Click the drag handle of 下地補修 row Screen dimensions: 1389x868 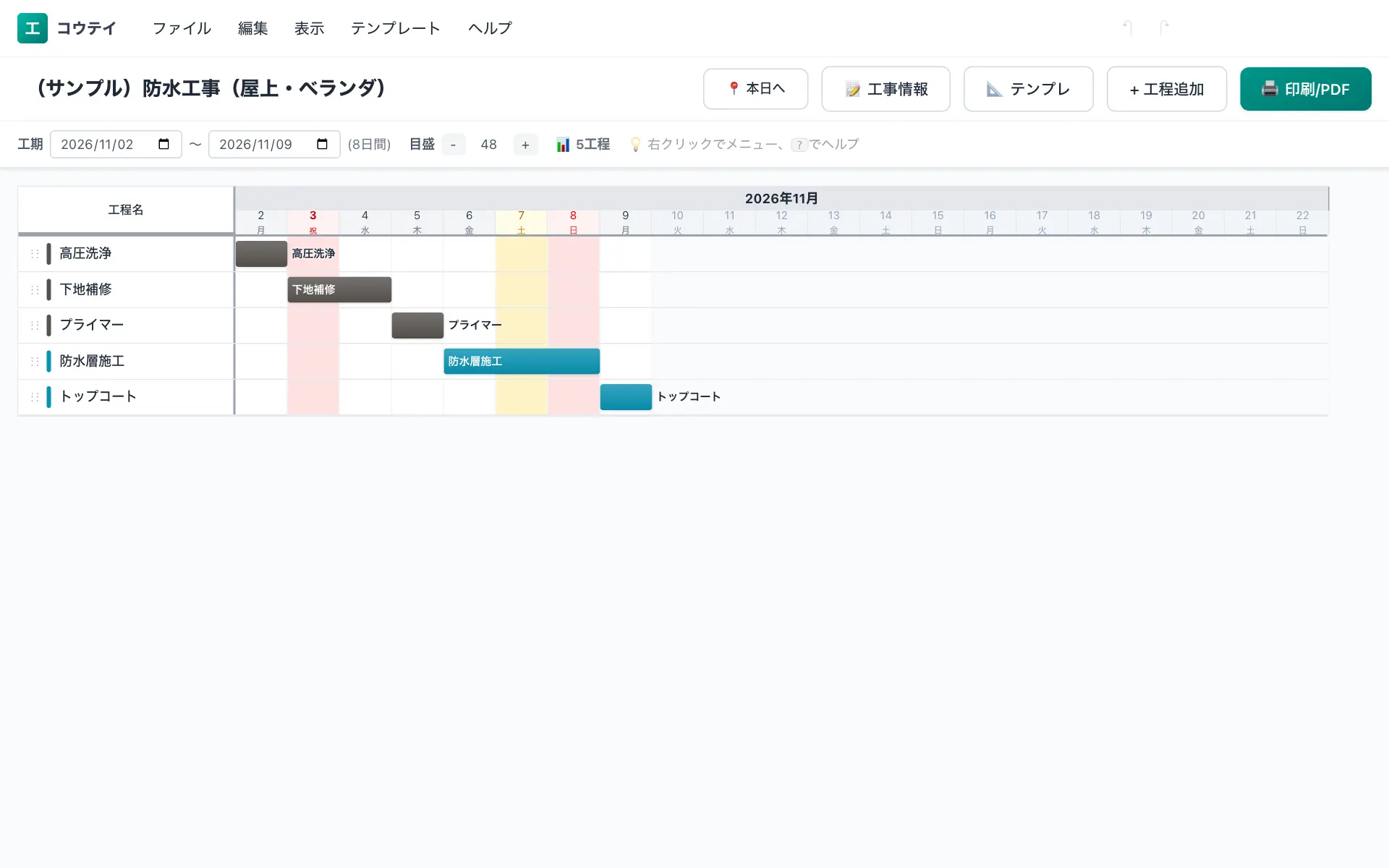(34, 289)
